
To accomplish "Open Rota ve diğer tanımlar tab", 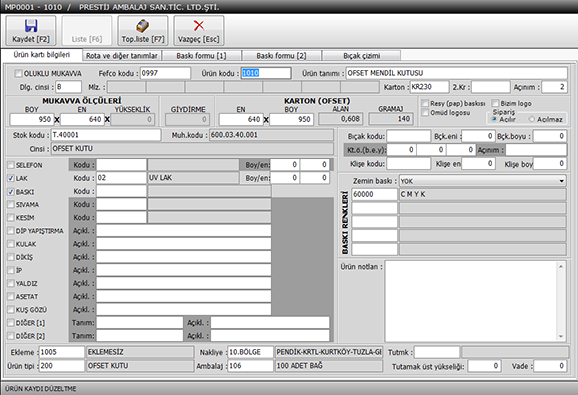I will coord(122,56).
